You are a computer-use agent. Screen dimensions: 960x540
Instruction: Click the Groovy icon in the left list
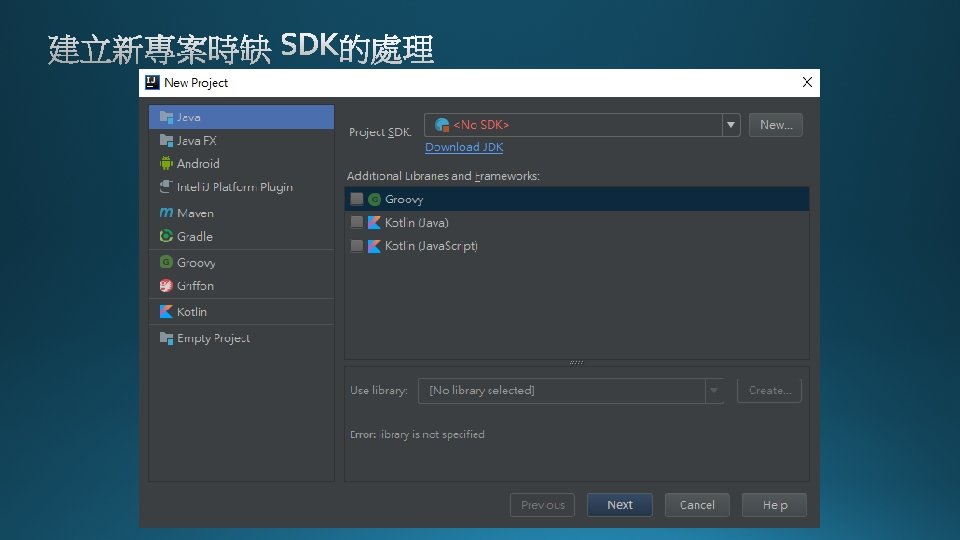166,262
